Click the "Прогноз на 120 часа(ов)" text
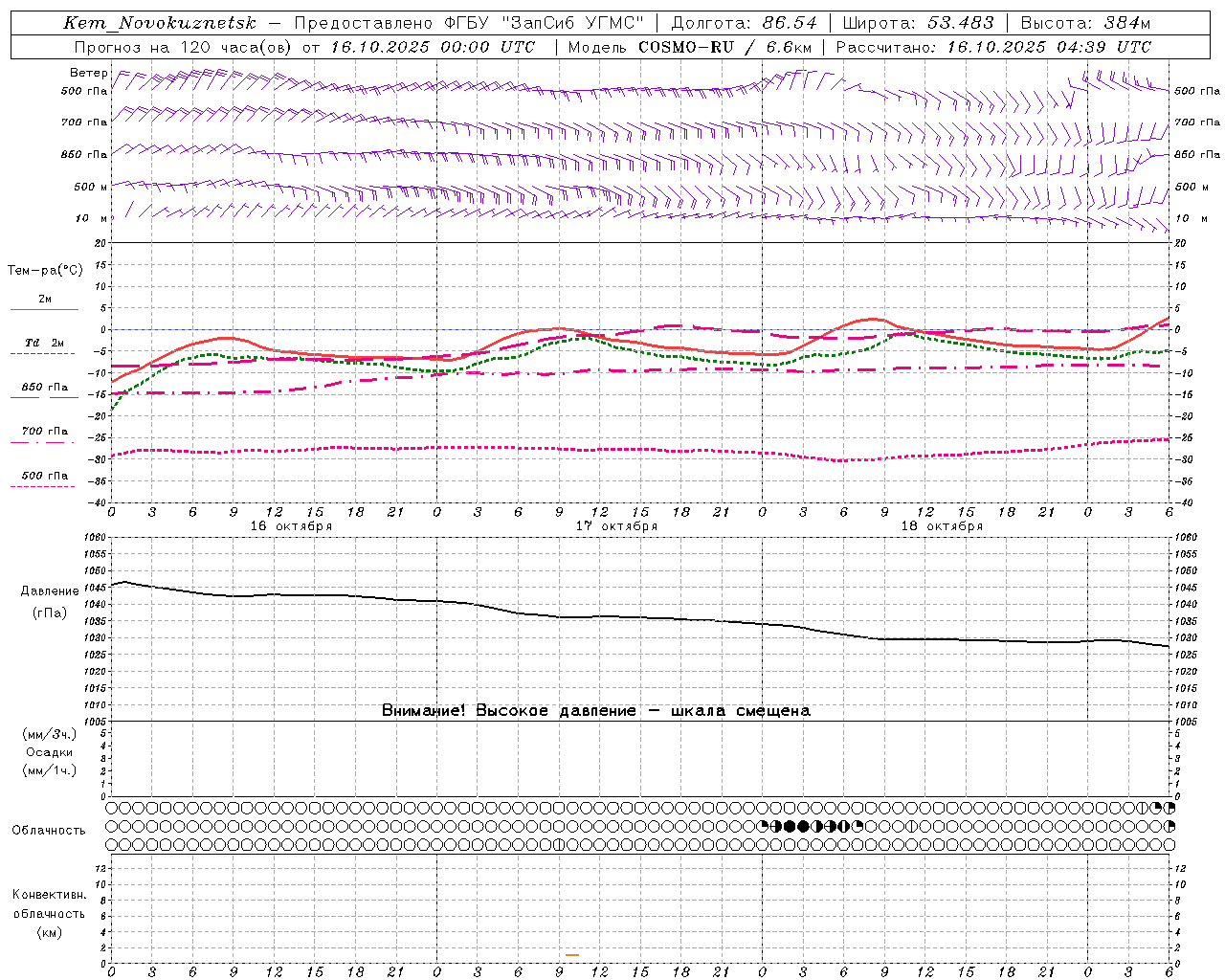Image resolution: width=1225 pixels, height=980 pixels. 184,47
